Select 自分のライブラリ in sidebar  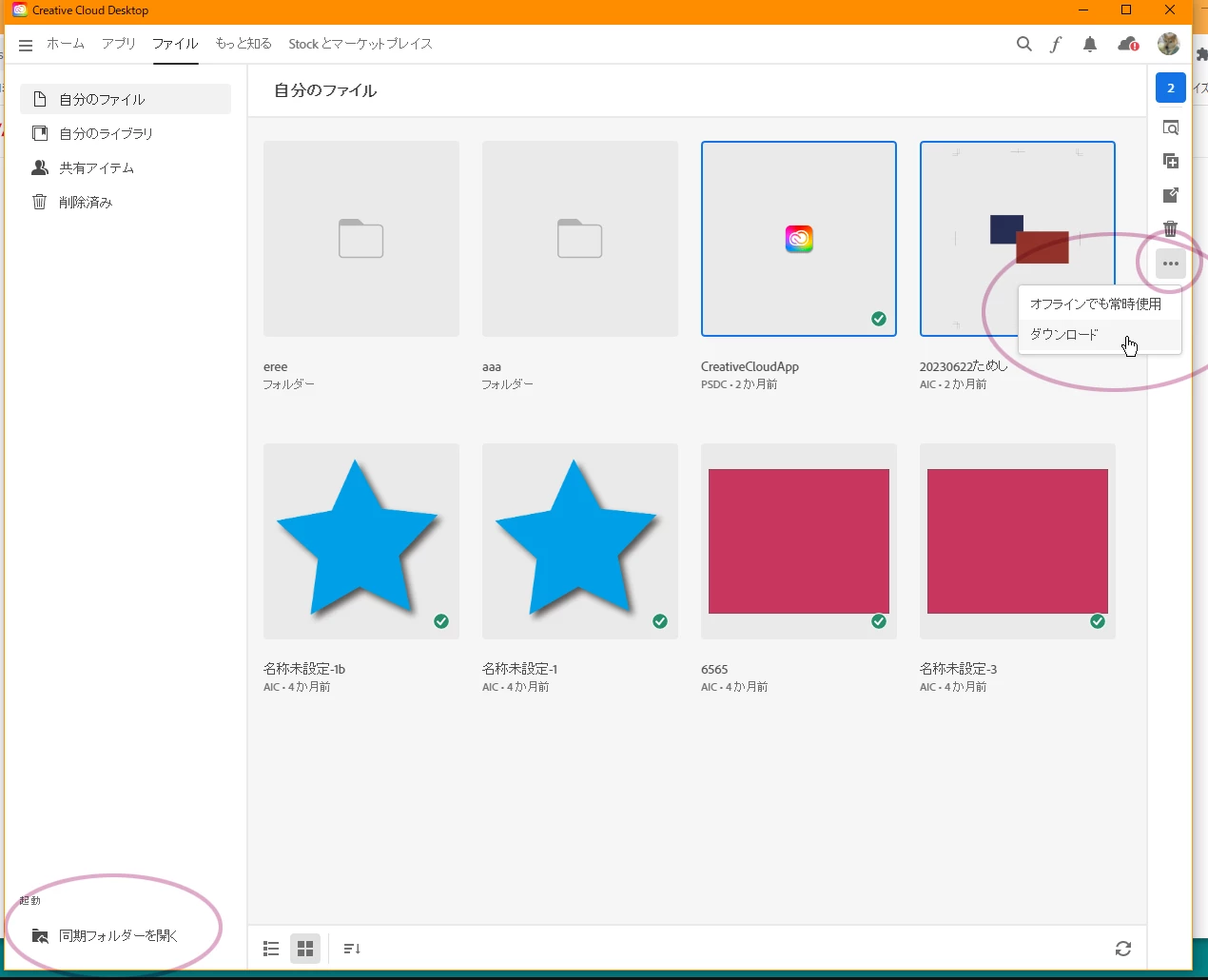pos(126,133)
